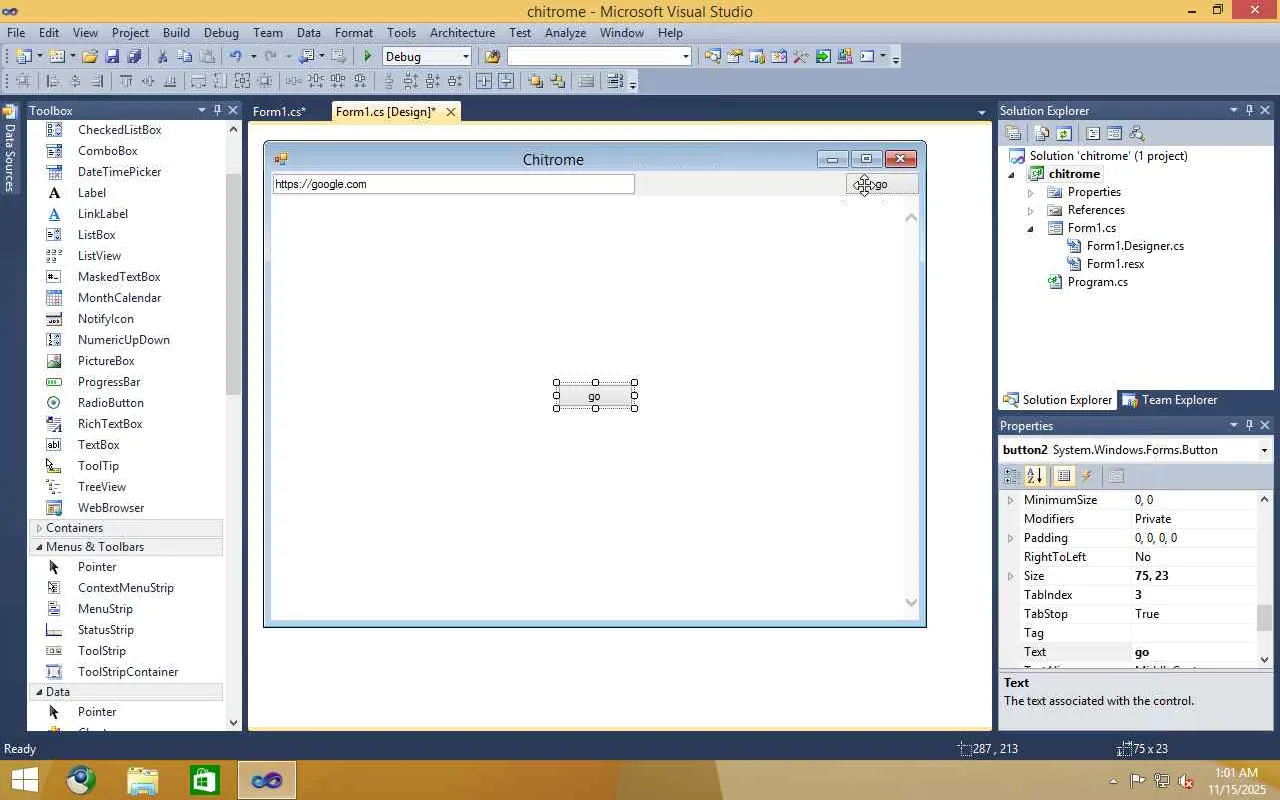The height and width of the screenshot is (800, 1280).
Task: Open the Debug menu
Action: coord(221,33)
